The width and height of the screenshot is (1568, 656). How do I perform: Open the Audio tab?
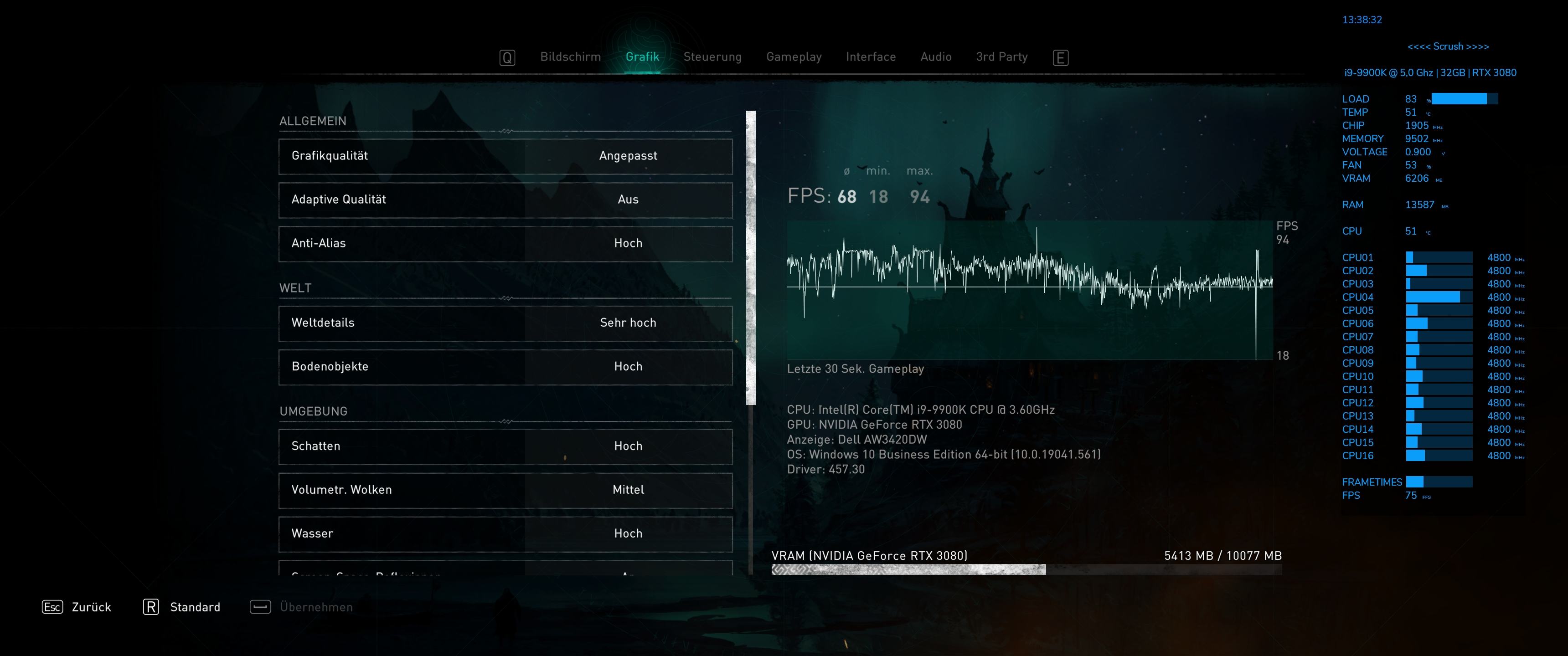pos(936,56)
